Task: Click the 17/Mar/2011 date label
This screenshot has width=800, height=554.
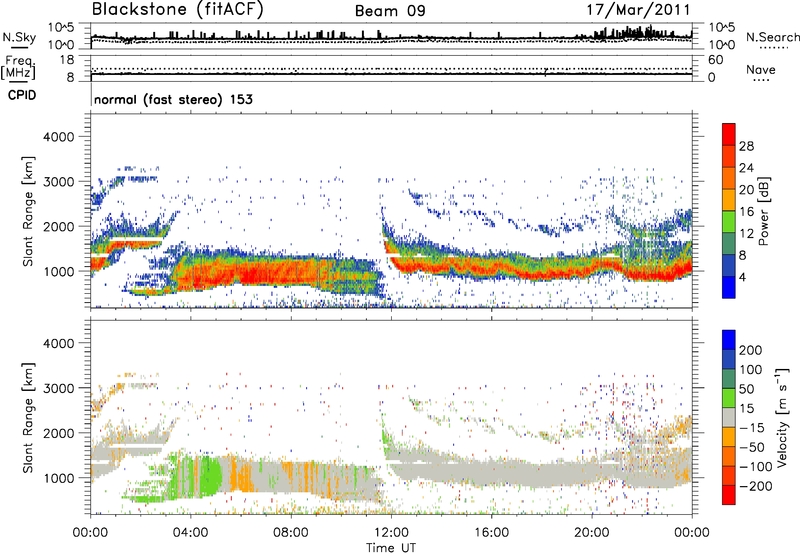Action: (x=638, y=10)
